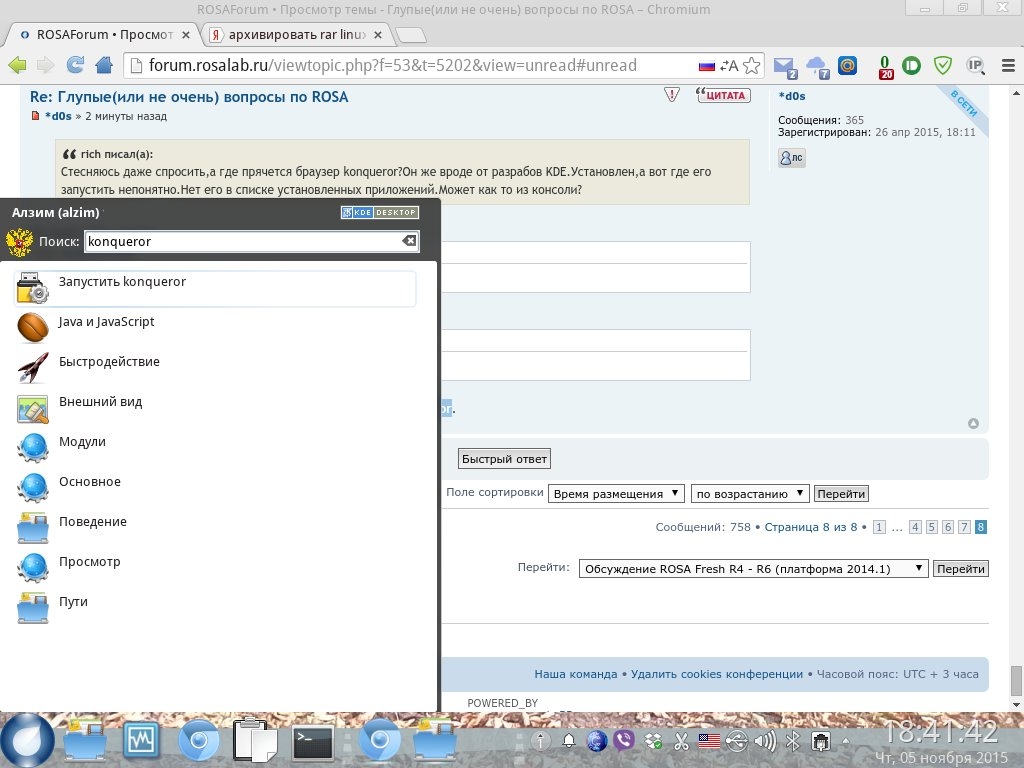Screen dimensions: 1024x768
Task: Bookmark this page with the star
Action: 752,65
